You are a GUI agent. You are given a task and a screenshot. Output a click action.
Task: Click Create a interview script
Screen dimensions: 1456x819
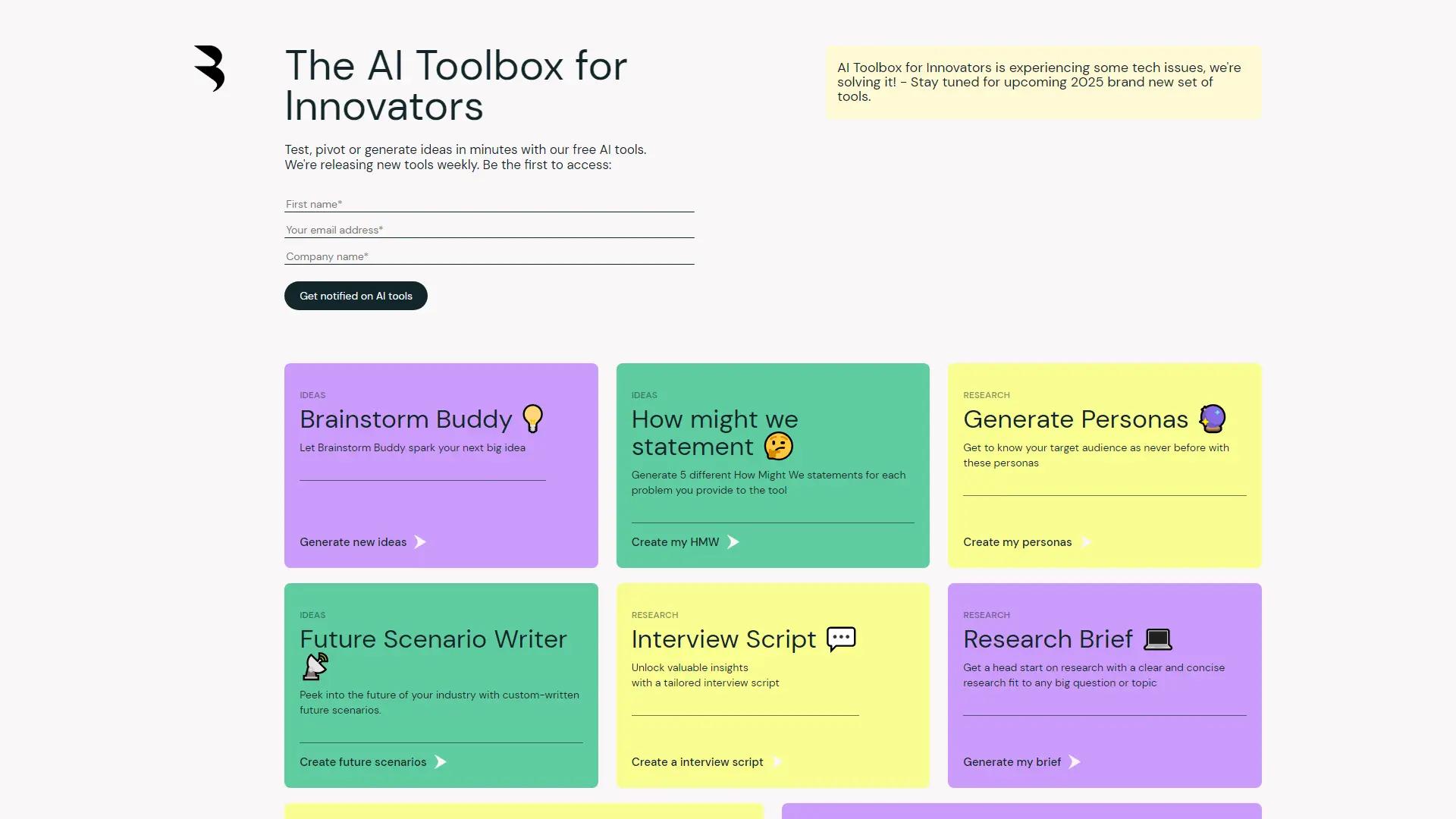[696, 761]
